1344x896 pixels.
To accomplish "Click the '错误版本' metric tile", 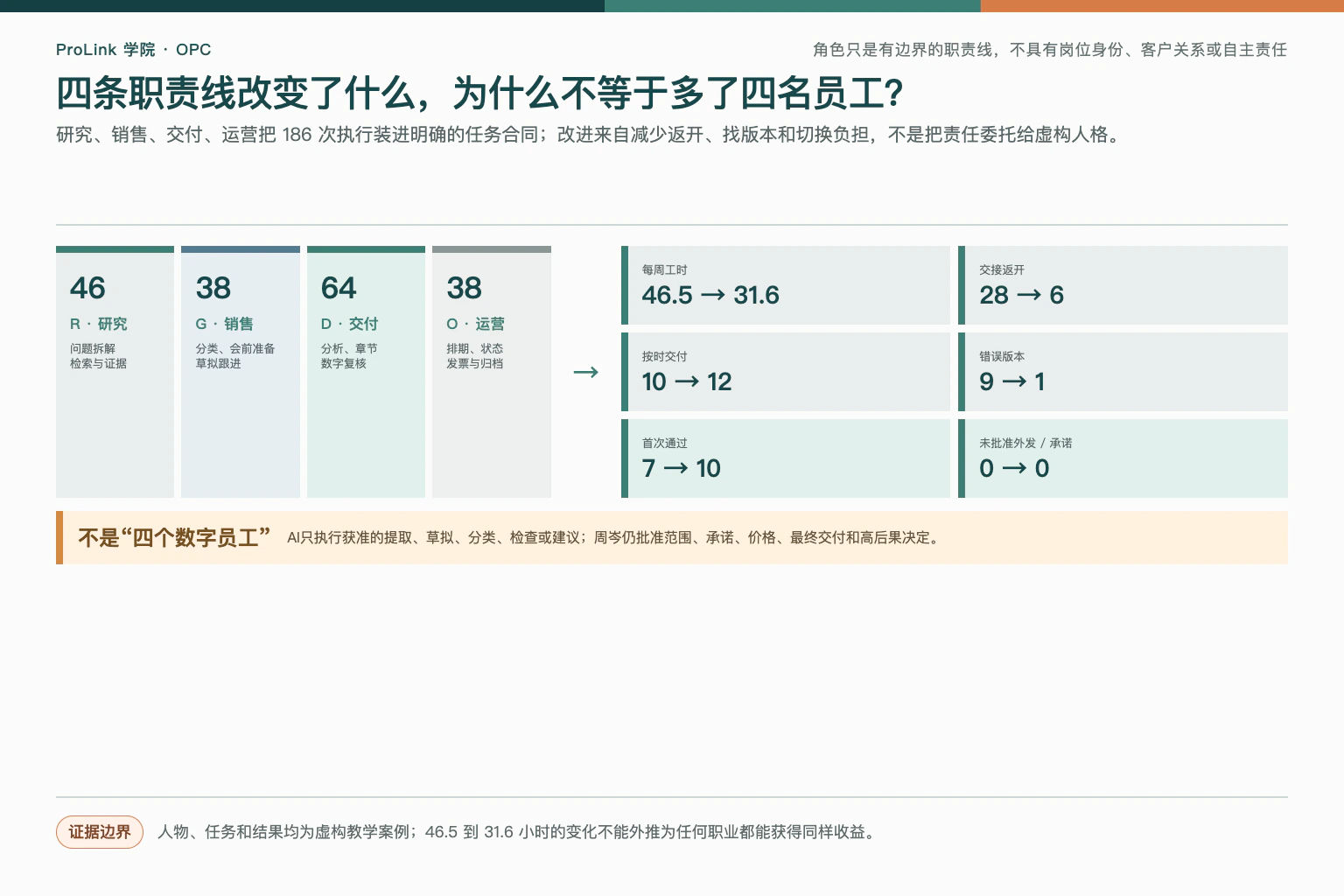I will [1123, 372].
